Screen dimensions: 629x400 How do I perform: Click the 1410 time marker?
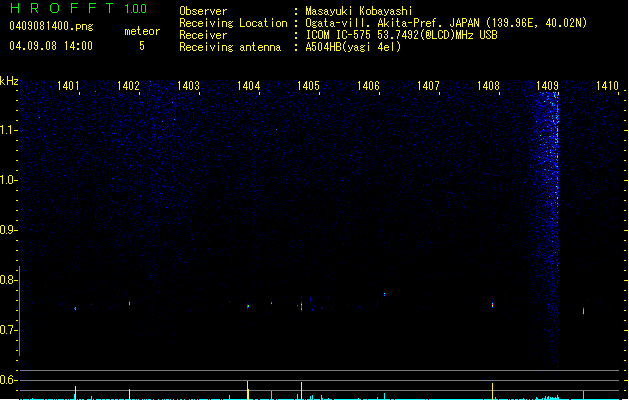[x=607, y=85]
